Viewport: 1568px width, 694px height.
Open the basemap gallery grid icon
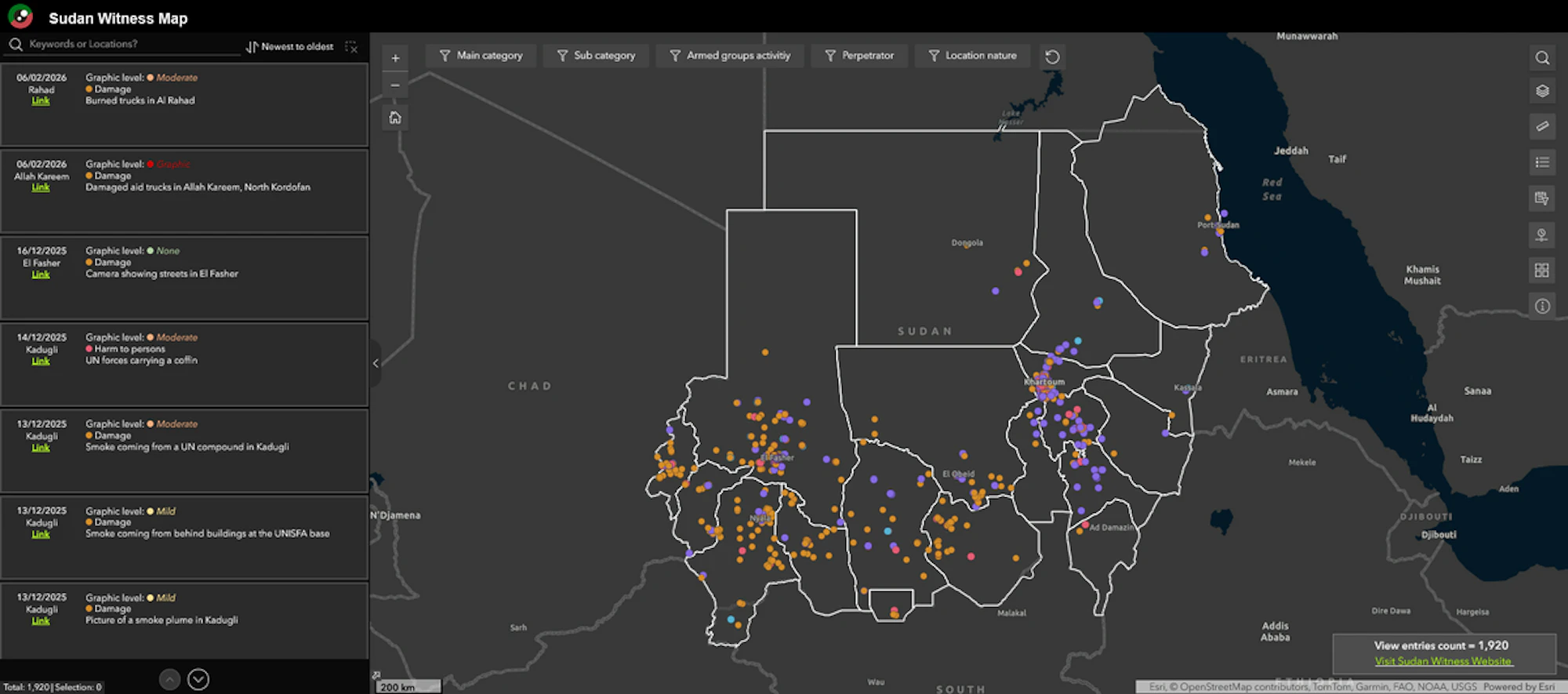click(x=1541, y=271)
